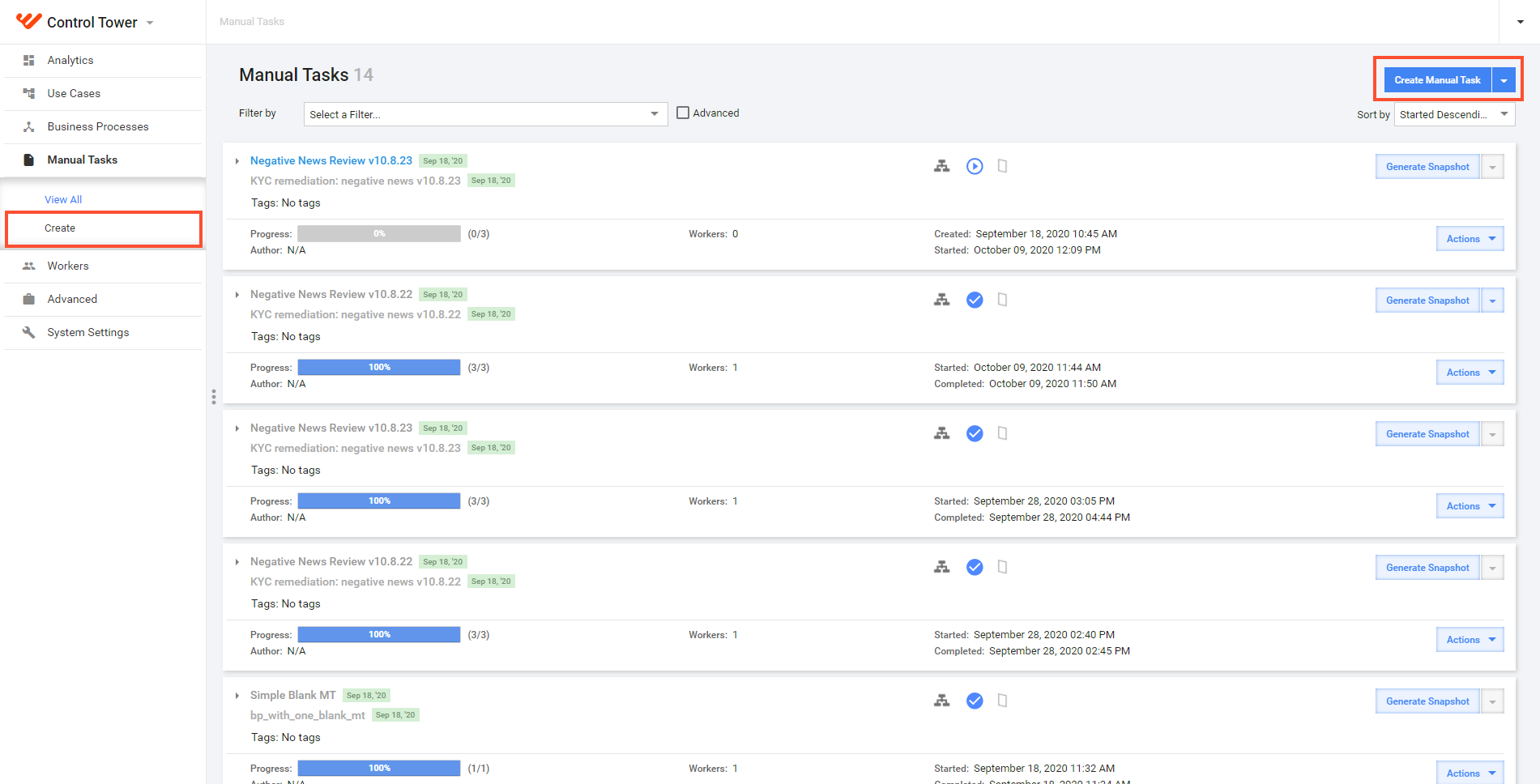This screenshot has height=784, width=1540.
Task: Click the System Settings wrench icon
Action: 29,333
